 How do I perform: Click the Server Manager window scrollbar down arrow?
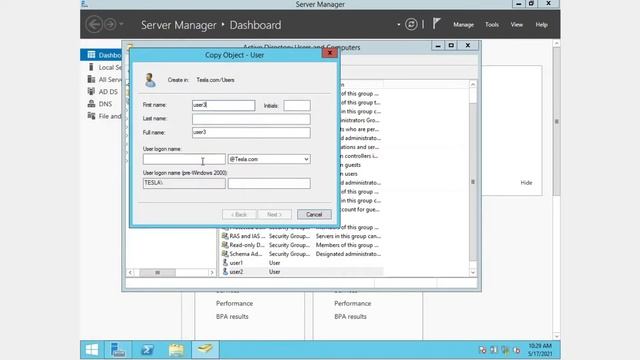[556, 337]
